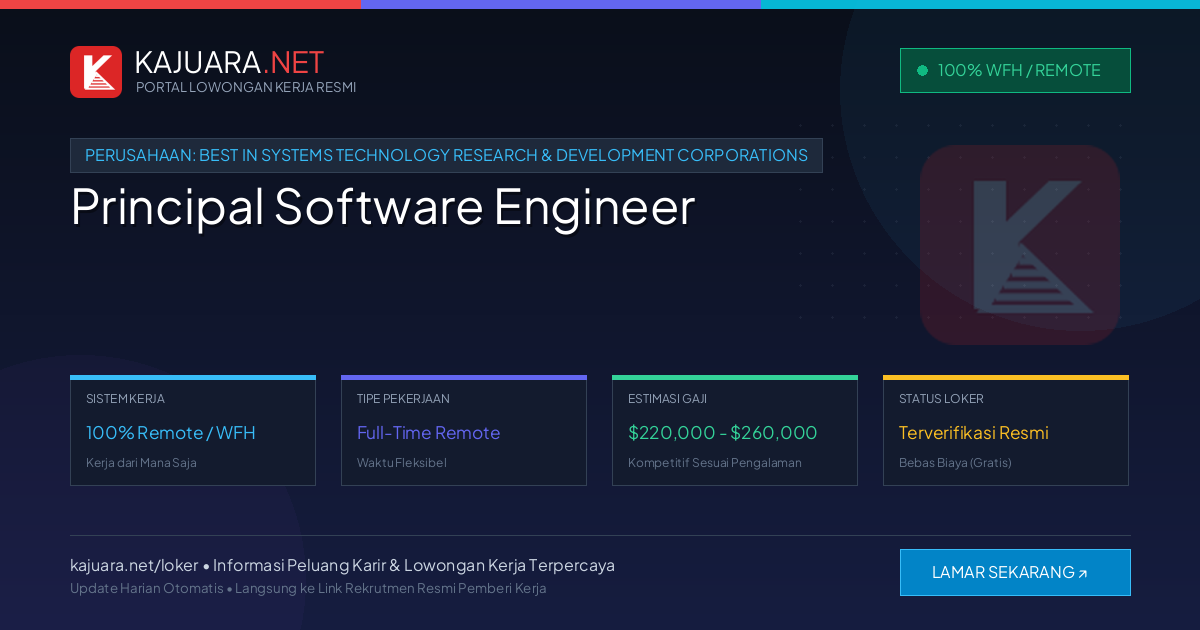
Task: Click the PORTAL LOWONGAN KERJA RESMI tagline
Action: click(x=246, y=87)
